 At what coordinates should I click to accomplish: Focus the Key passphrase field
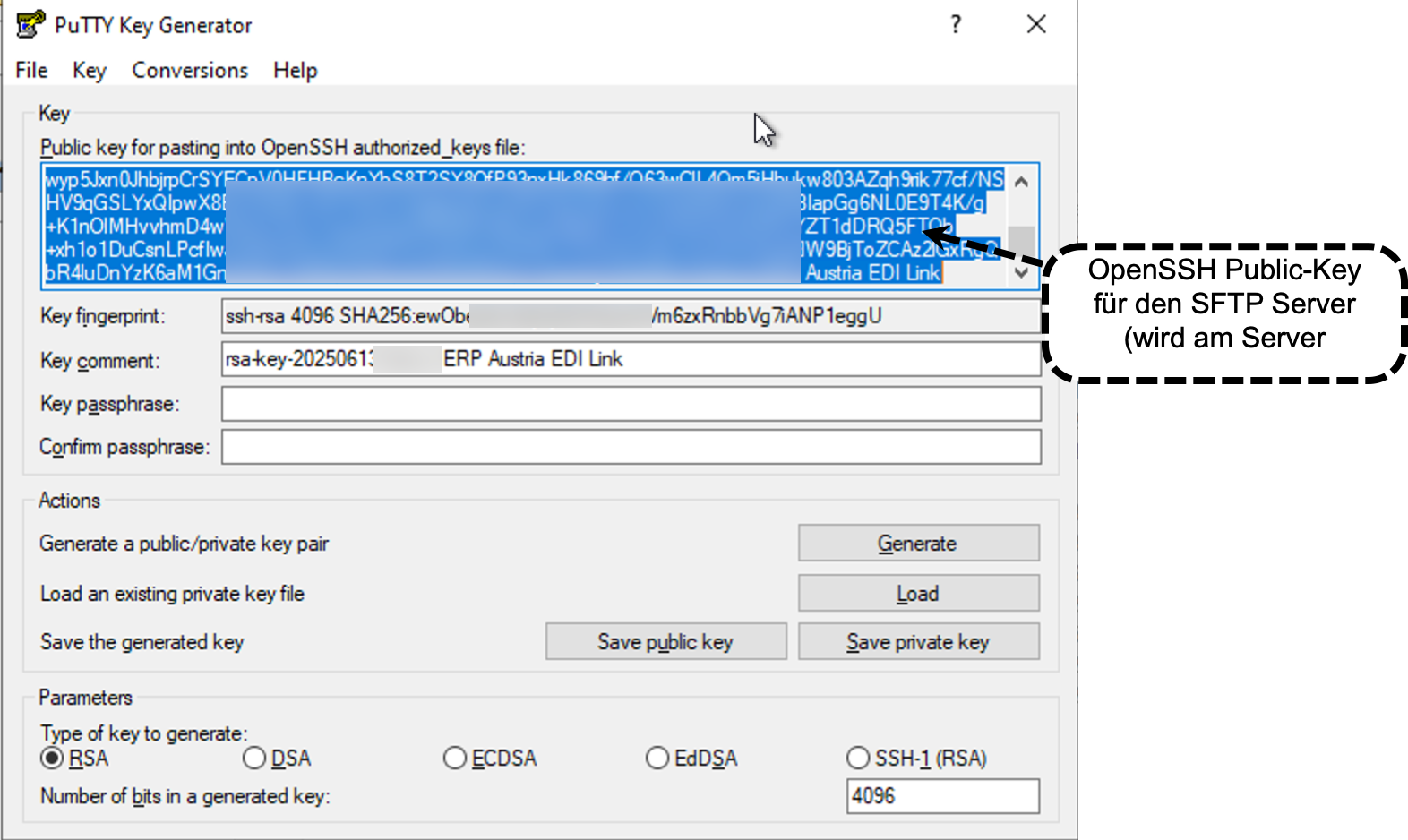tap(631, 403)
